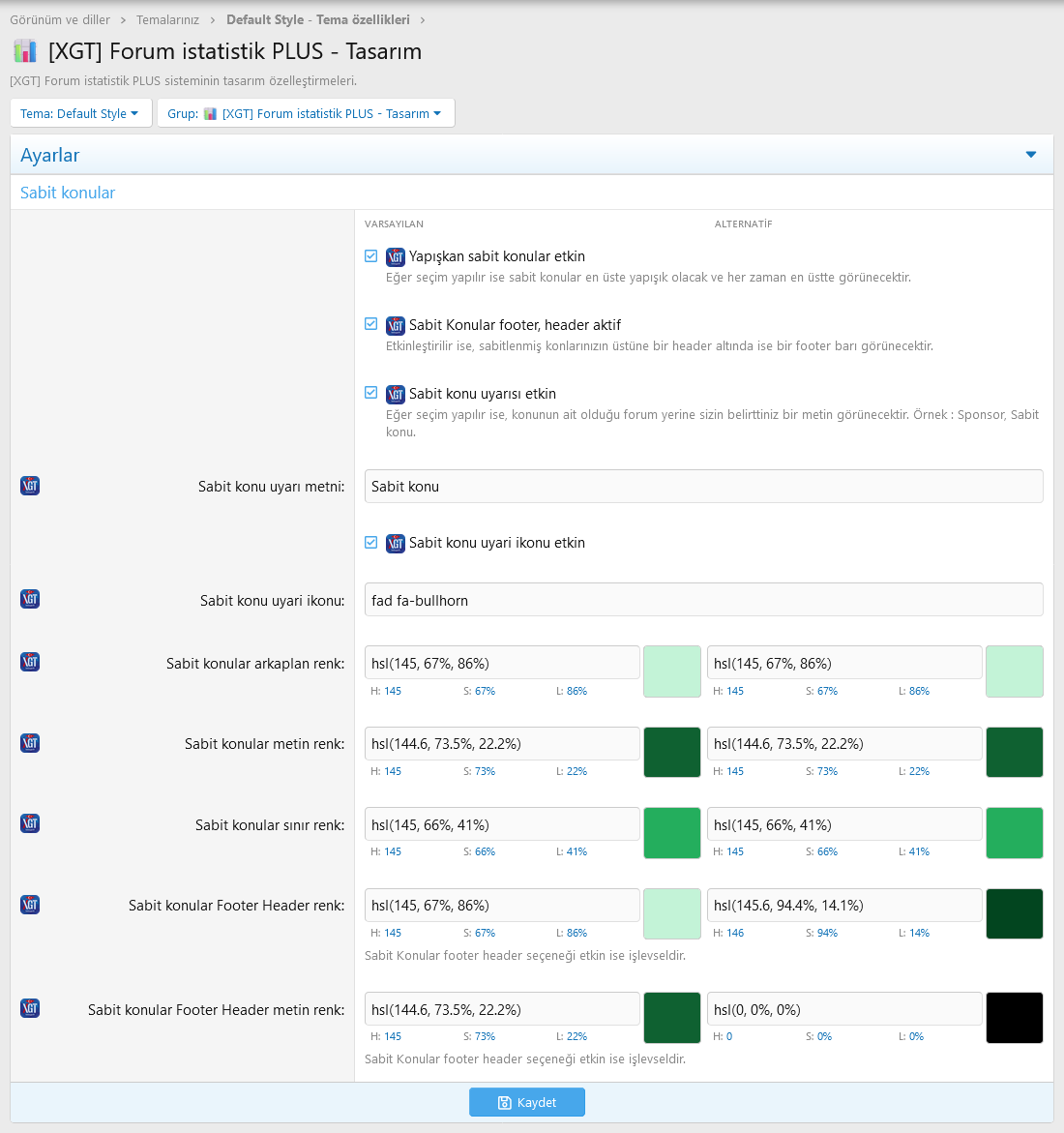This screenshot has width=1064, height=1133.
Task: Click XGT icon beside Sabit konular metin renk
Action: click(30, 743)
